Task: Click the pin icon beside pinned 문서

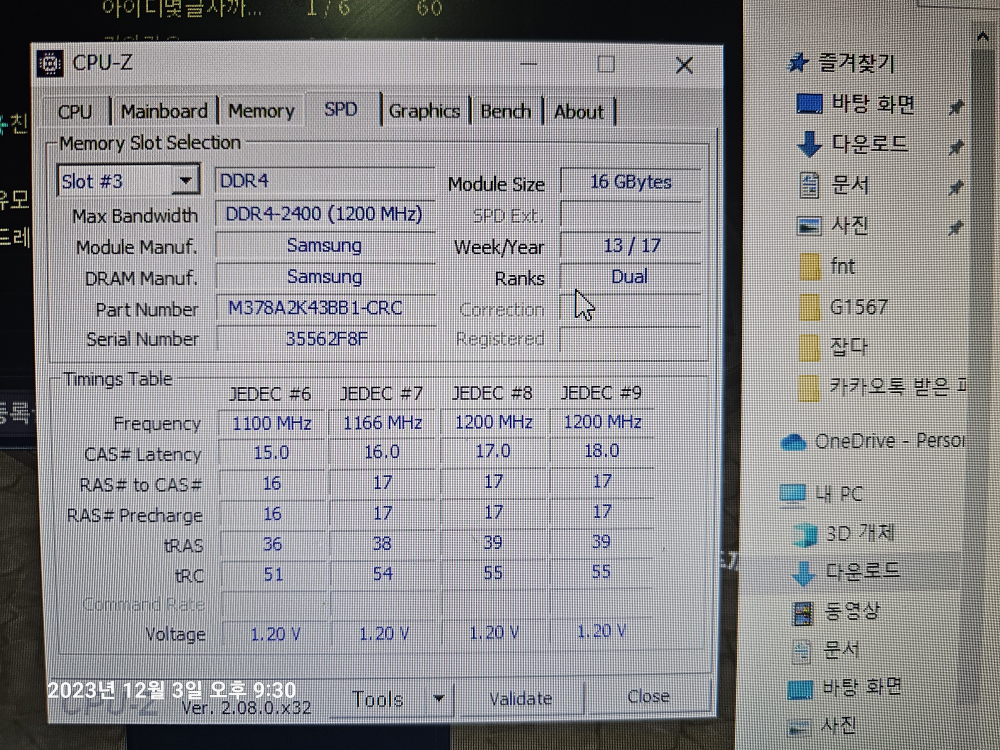Action: 955,188
